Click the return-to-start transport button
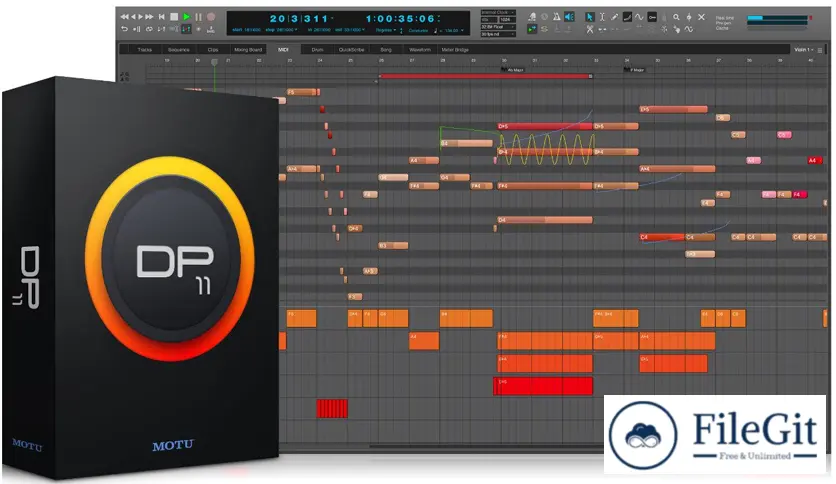836x484 pixels. click(162, 17)
